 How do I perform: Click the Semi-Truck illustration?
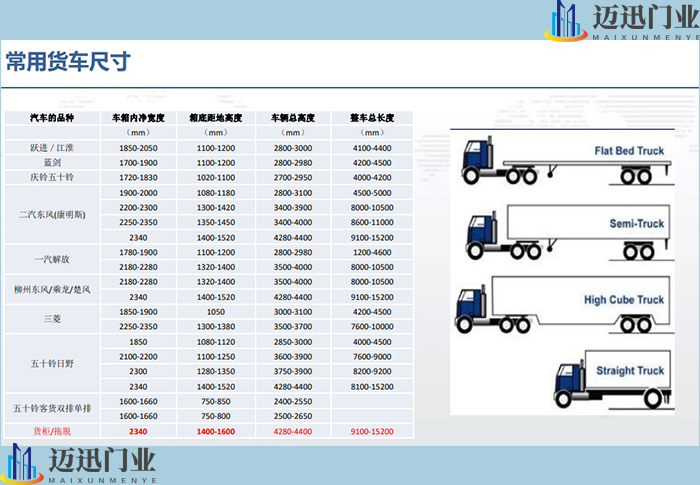568,233
